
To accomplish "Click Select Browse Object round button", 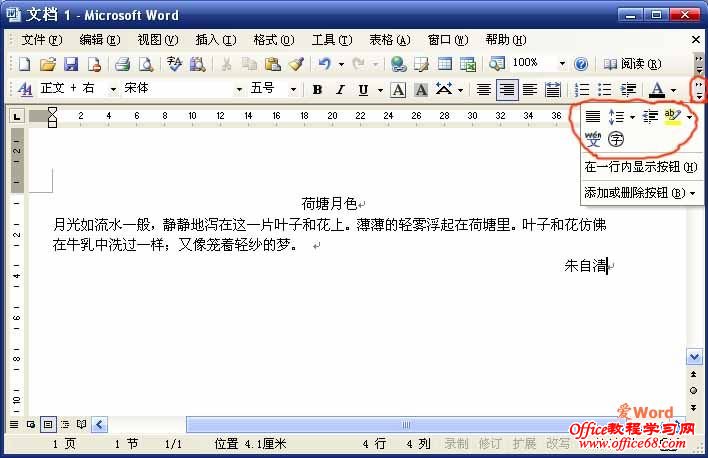I will [x=694, y=391].
